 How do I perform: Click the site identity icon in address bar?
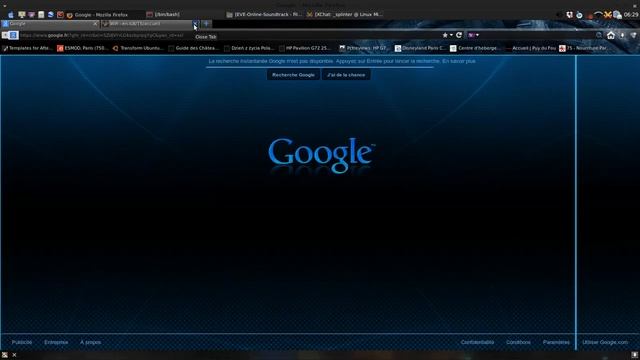click(x=13, y=36)
